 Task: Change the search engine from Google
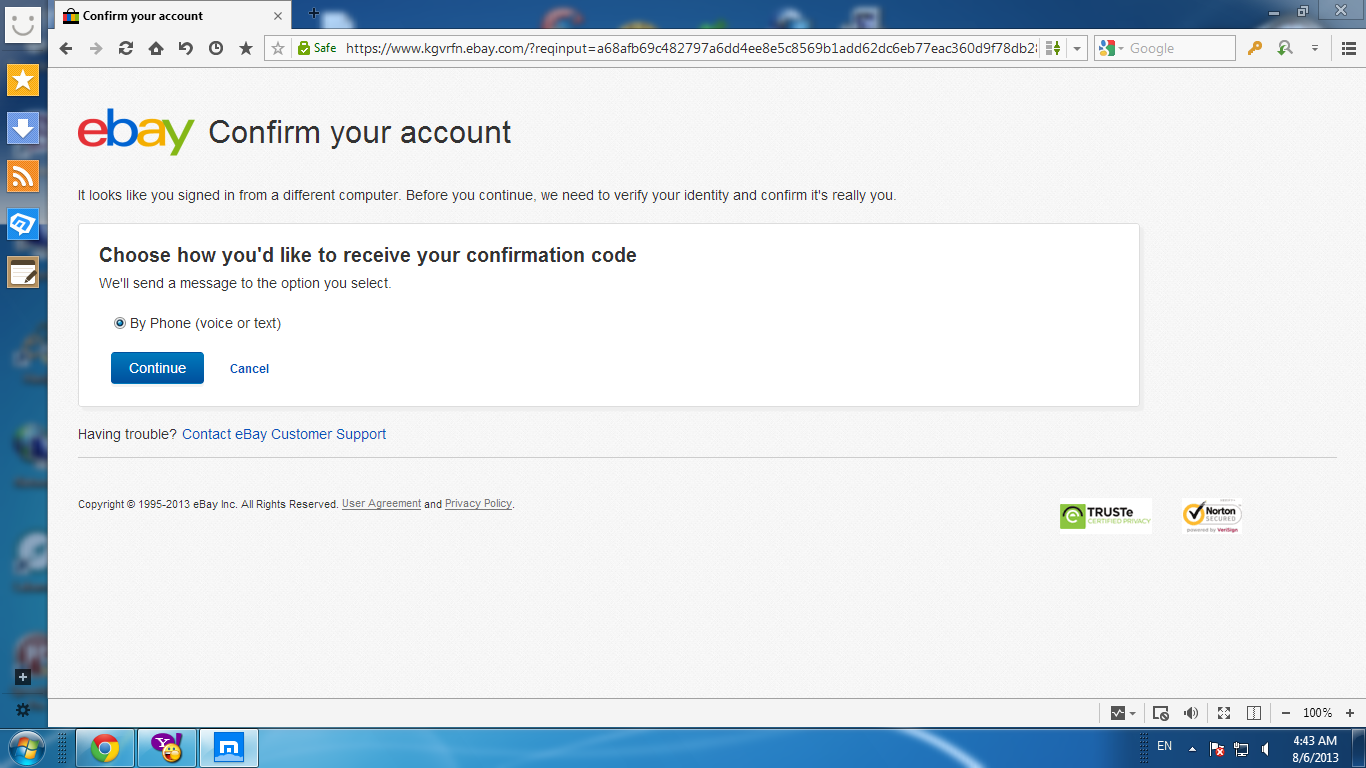pyautogui.click(x=1110, y=48)
